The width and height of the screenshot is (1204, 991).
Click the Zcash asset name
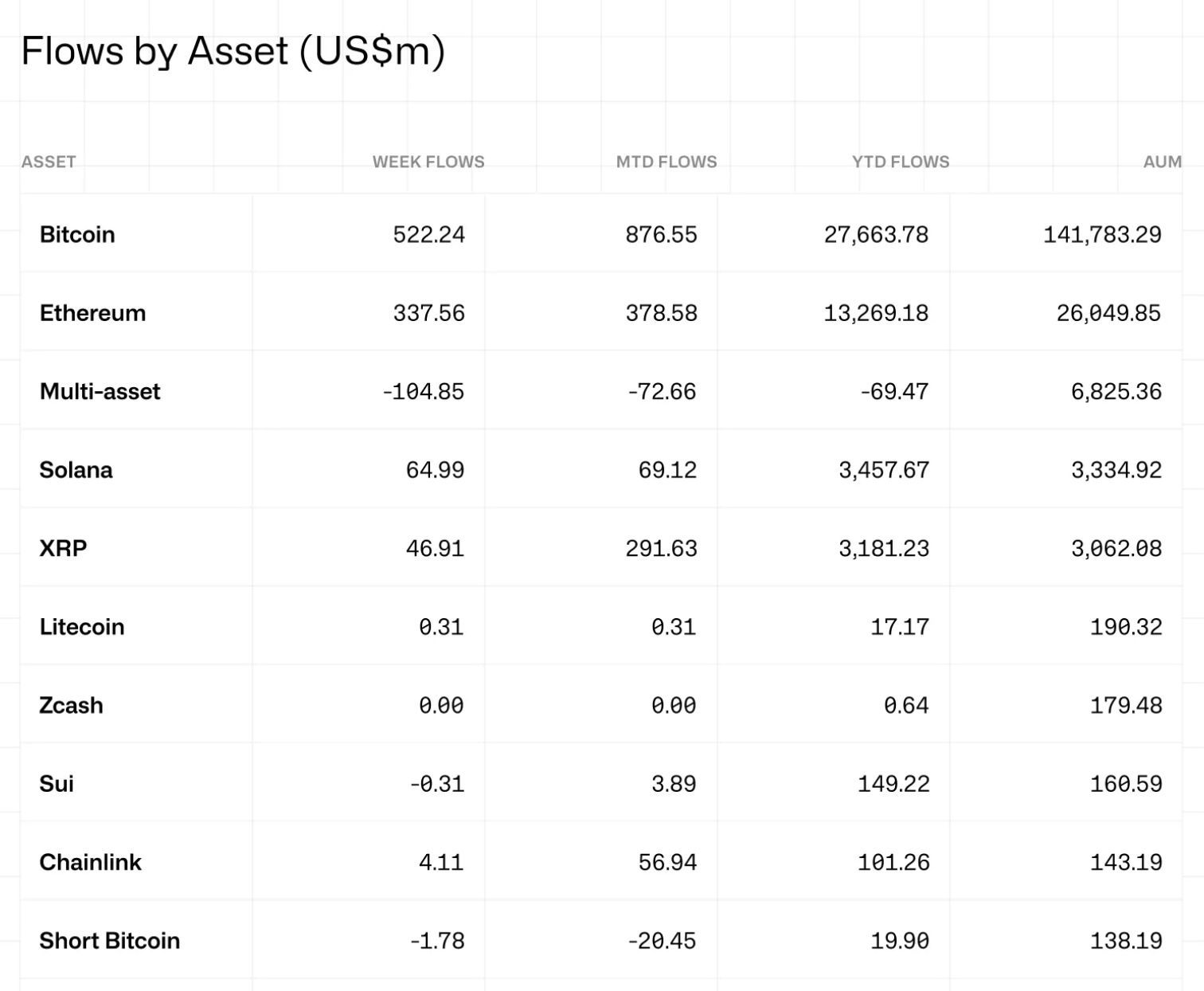(x=71, y=705)
